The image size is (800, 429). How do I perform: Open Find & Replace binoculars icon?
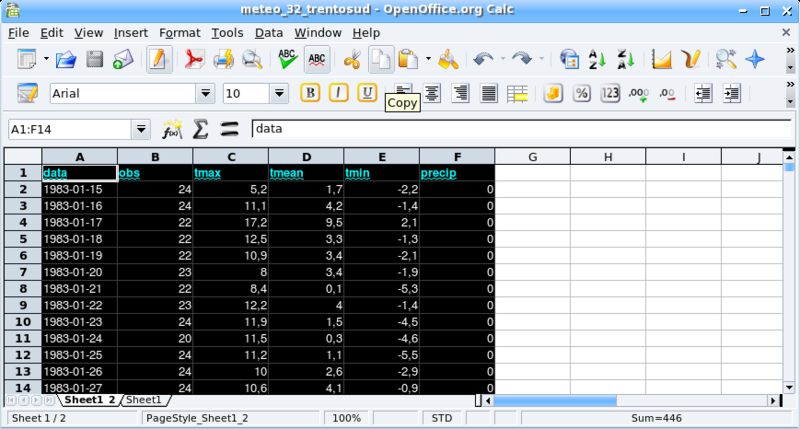(x=725, y=59)
